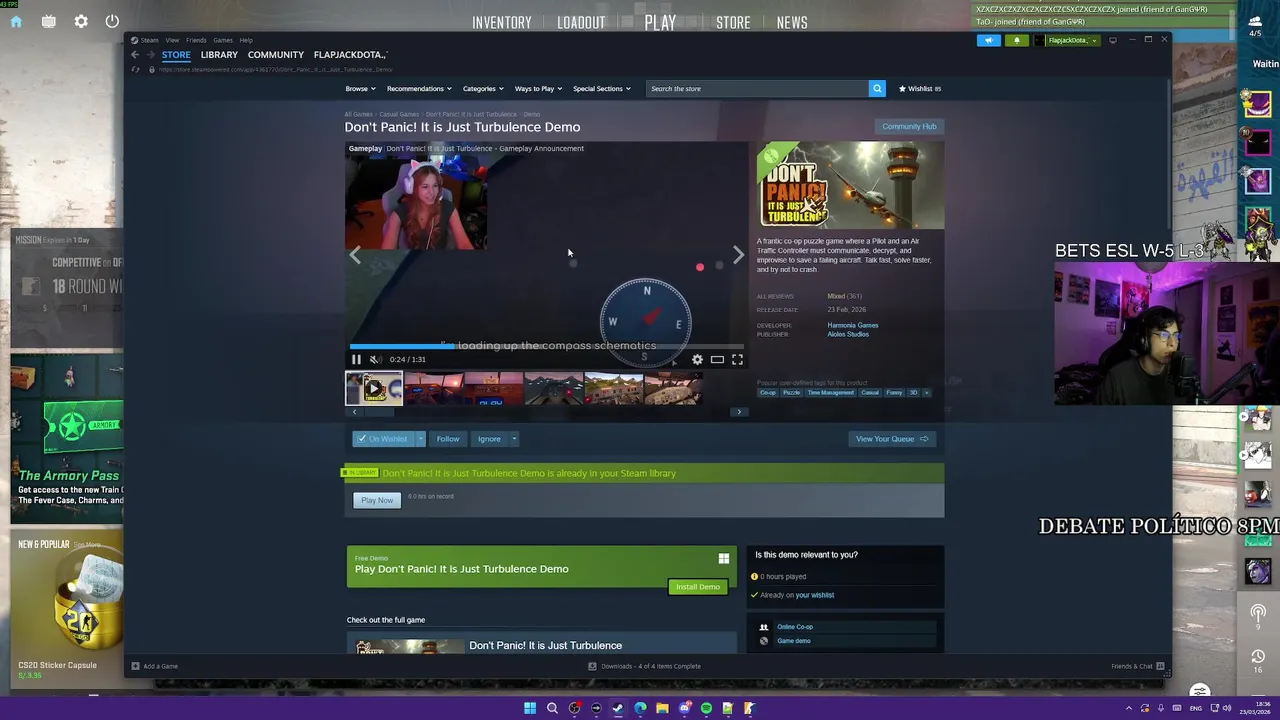
Task: Pause the gameplay trailer video
Action: coord(356,359)
